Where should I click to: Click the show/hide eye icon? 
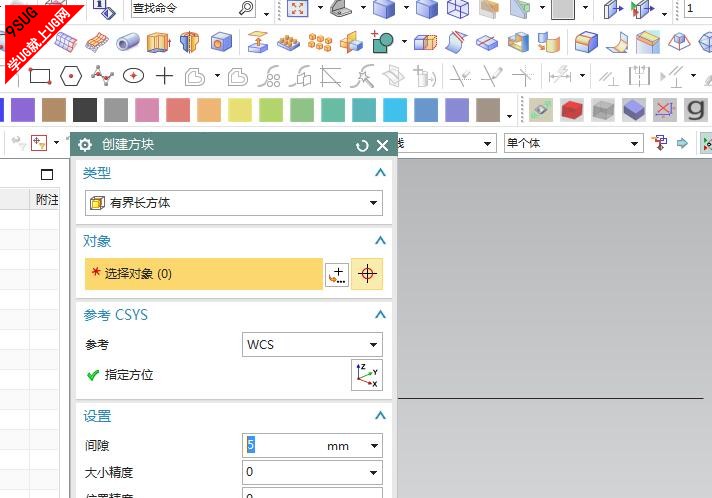click(x=541, y=110)
